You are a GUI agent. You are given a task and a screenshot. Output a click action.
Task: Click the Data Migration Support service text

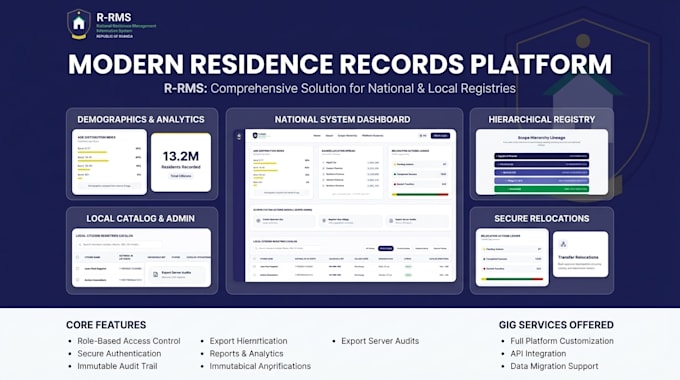click(x=554, y=366)
